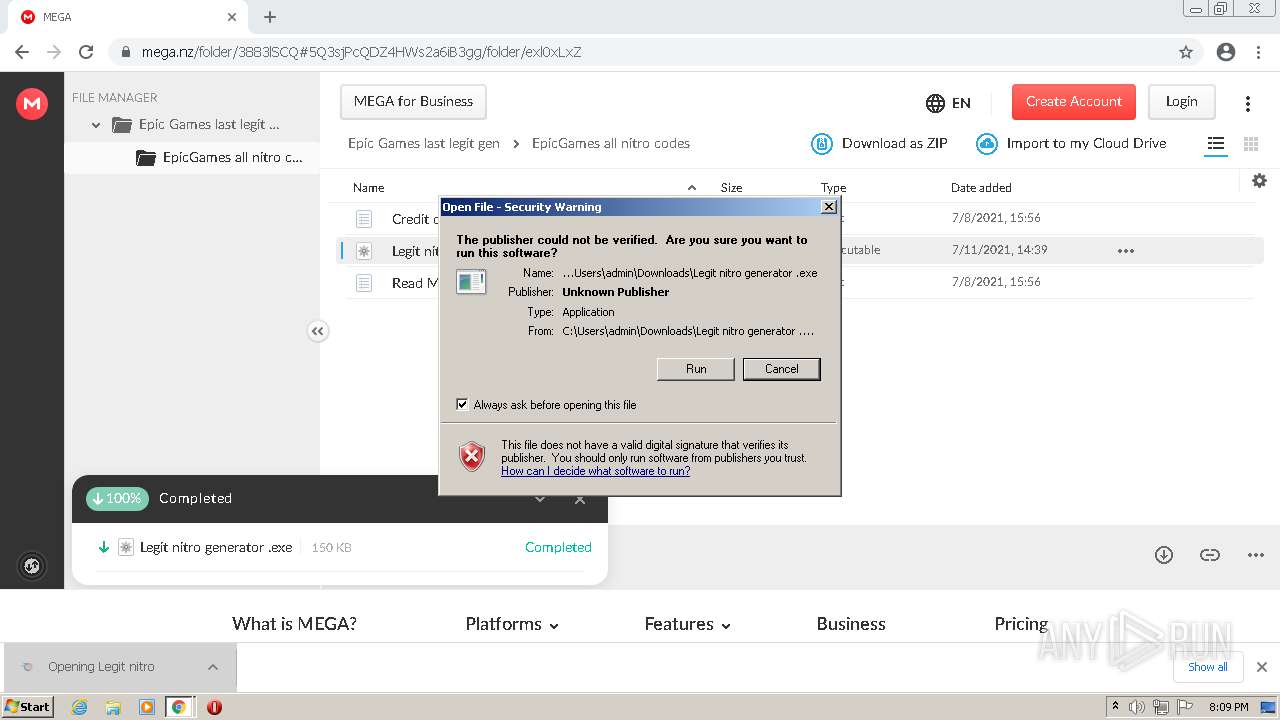Open three-dot actions for Legit nitro row
Screen dimensions: 1280x720
[1126, 251]
